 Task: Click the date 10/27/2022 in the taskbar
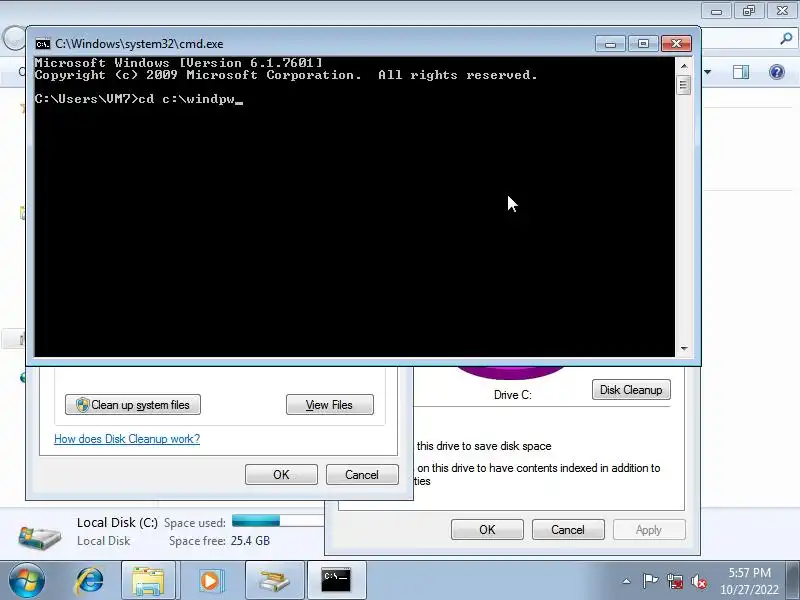749,590
